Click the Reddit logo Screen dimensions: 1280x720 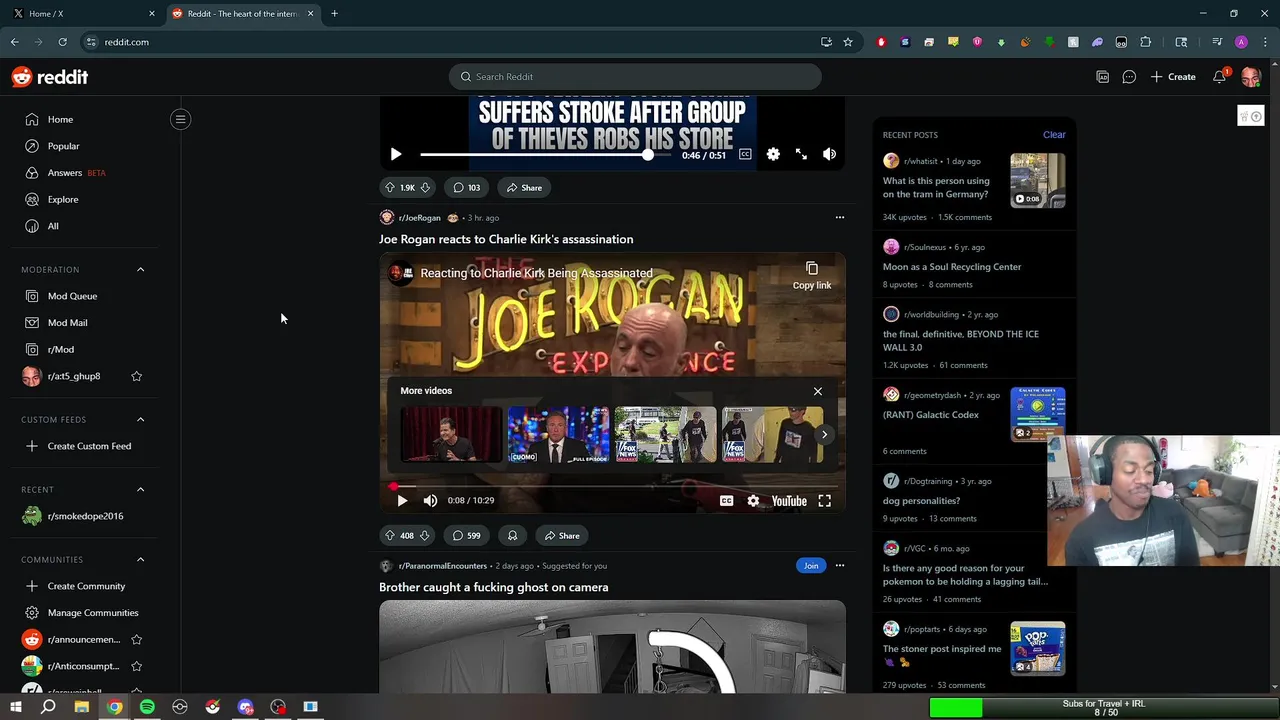coord(50,77)
